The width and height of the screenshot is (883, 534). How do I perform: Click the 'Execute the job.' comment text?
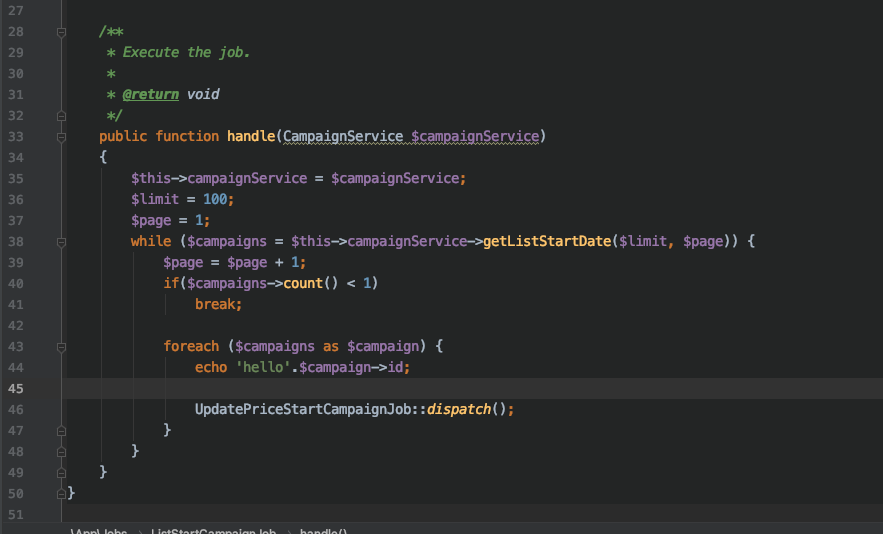pos(186,52)
